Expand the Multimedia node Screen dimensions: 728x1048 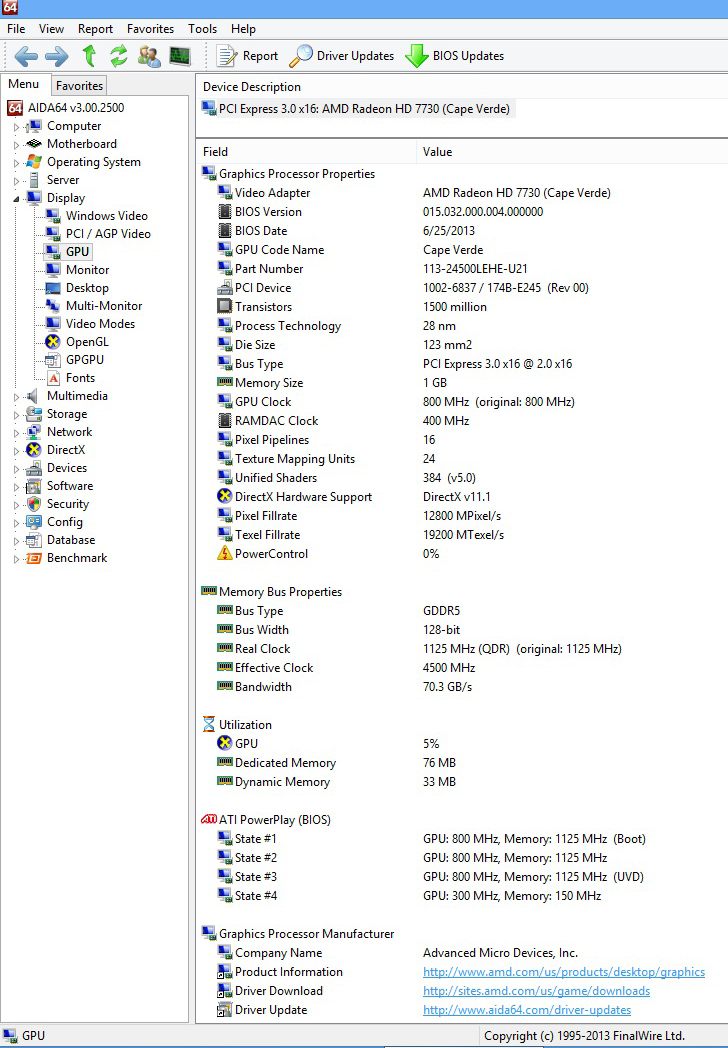[17, 396]
